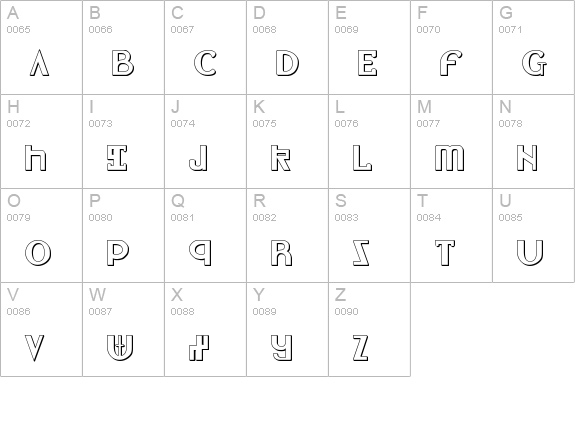Click the N glyph in cell 0078
The image size is (575, 421).
point(527,158)
